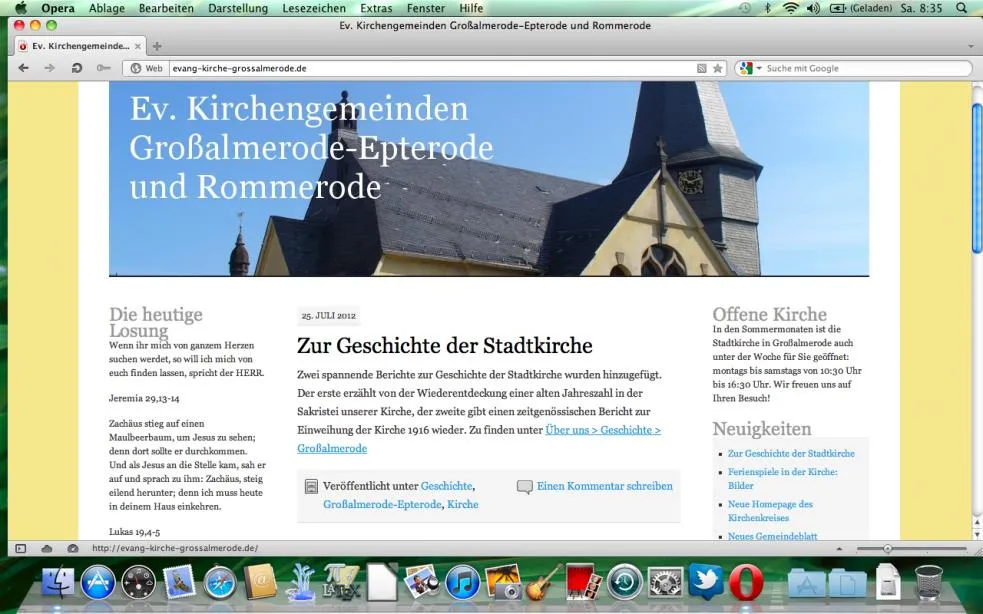Click the password wand key icon
This screenshot has height=614, width=983.
pyautogui.click(x=103, y=68)
